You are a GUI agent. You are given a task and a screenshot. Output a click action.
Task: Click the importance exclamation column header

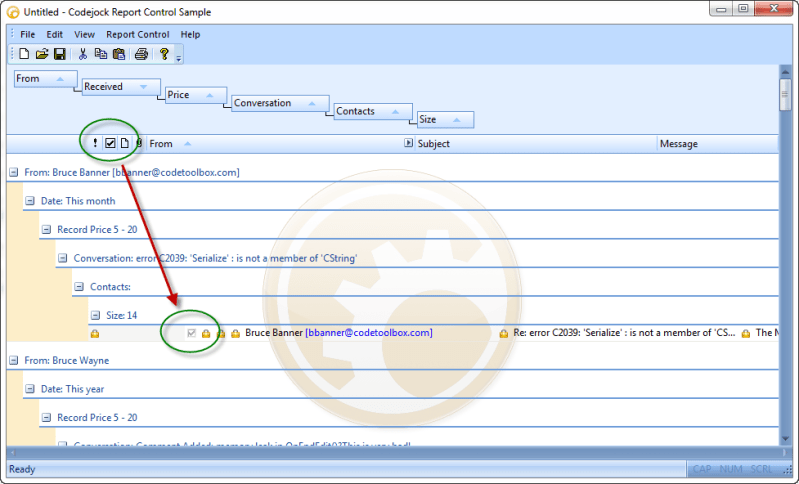pos(95,143)
